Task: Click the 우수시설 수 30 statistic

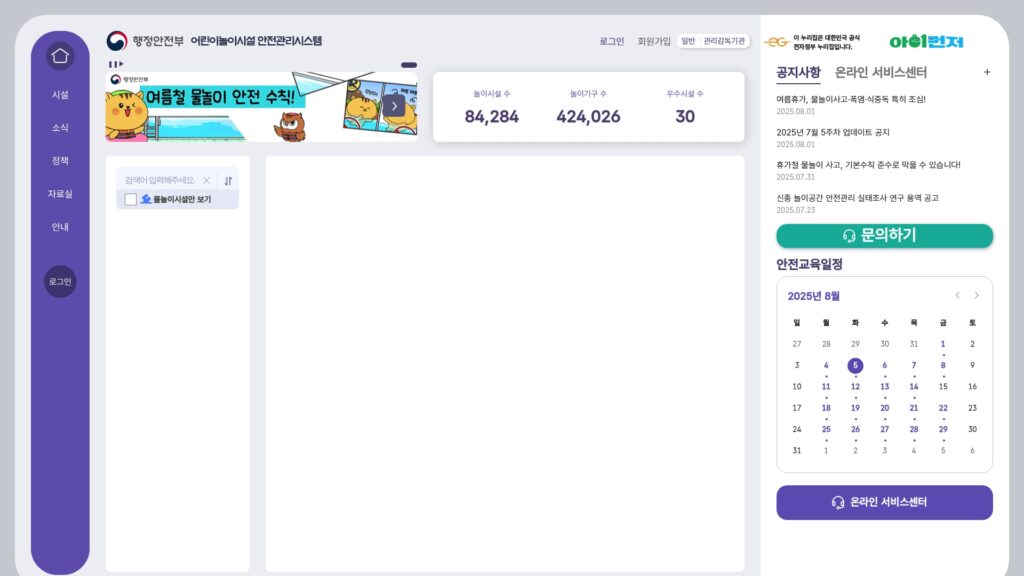Action: click(684, 108)
